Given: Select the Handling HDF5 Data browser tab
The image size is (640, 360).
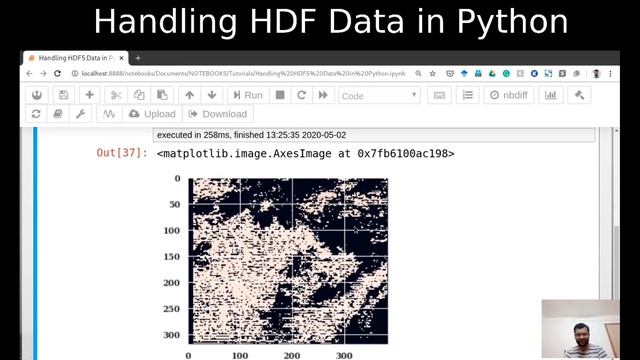Looking at the screenshot, I should [x=76, y=58].
